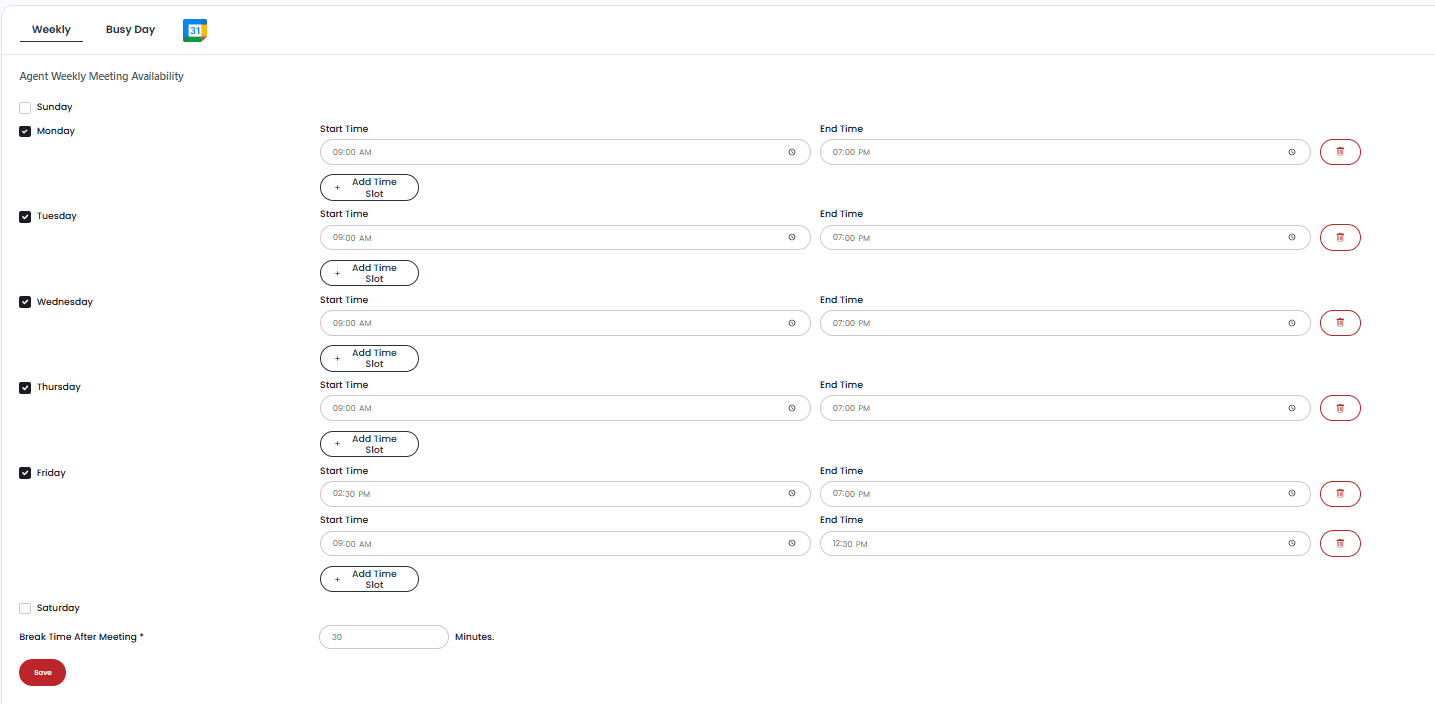
Task: Open clock picker for Tuesday end time
Action: [x=1291, y=238]
